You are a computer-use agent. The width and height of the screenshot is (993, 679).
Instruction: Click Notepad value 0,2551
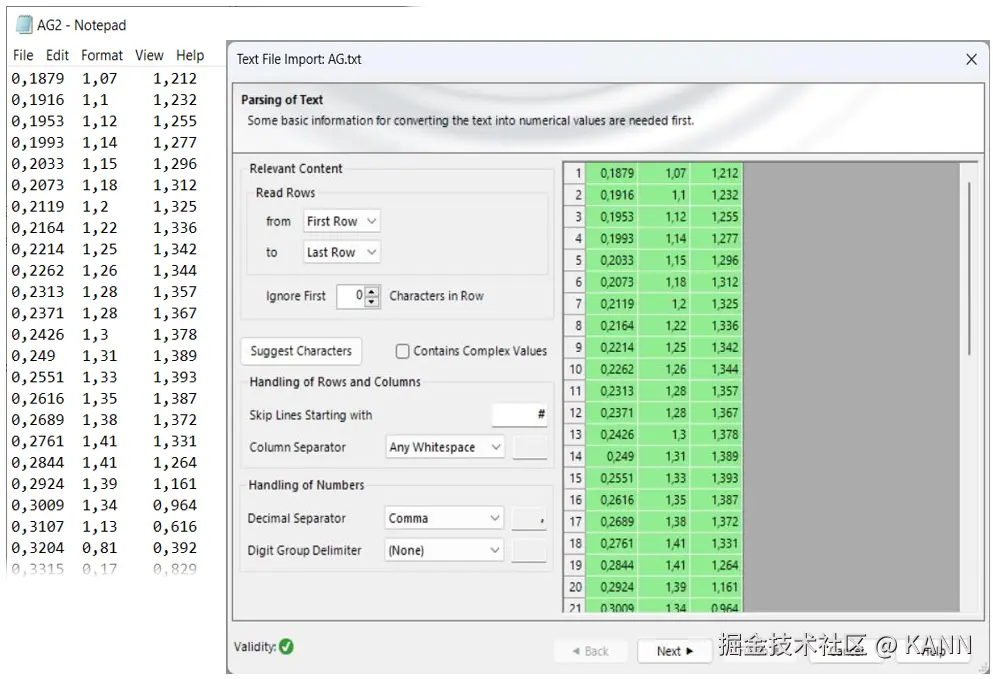38,378
